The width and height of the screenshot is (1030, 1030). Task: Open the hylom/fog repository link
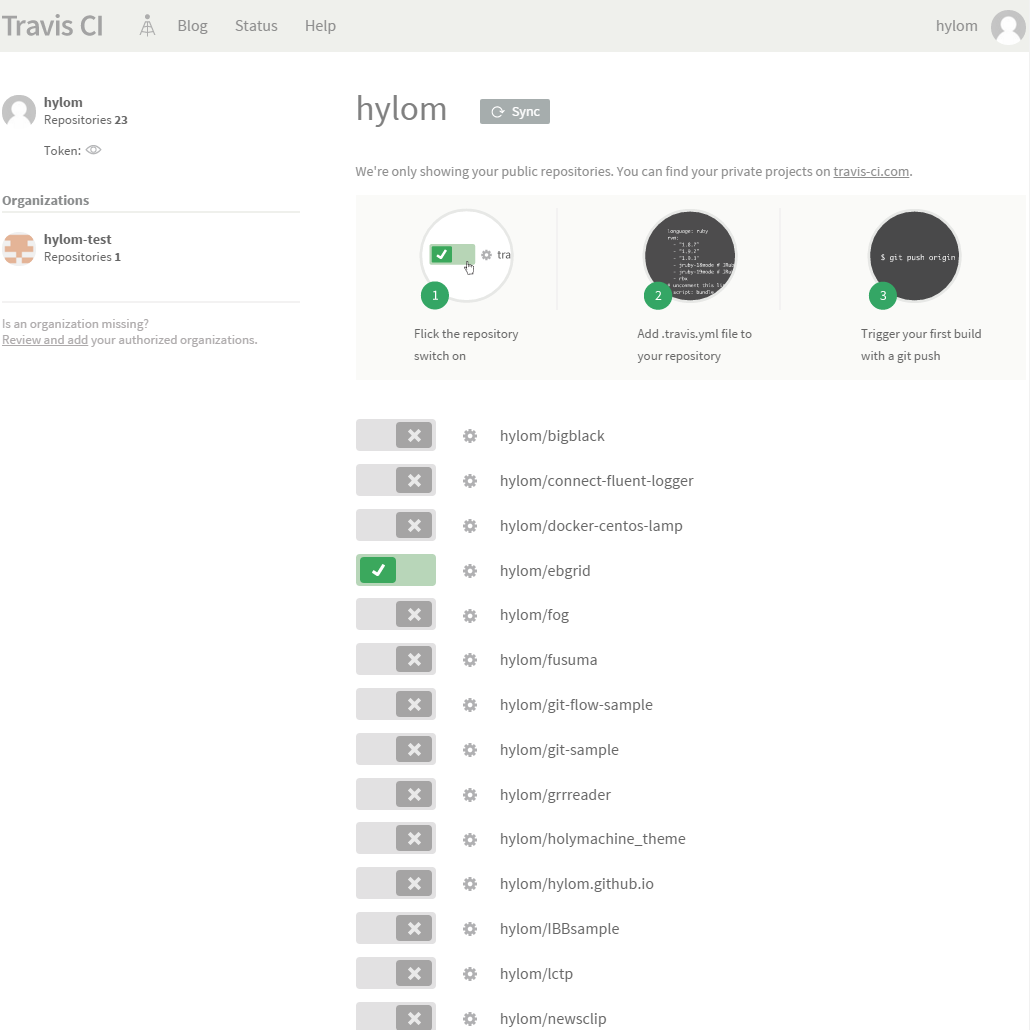tap(534, 616)
